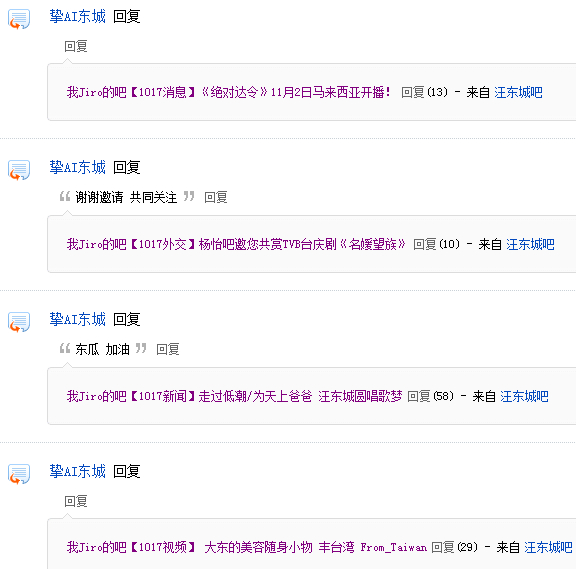The image size is (576, 569).
Task: Visit 汪东城吧 from the 名媛望族 post
Action: [x=530, y=244]
